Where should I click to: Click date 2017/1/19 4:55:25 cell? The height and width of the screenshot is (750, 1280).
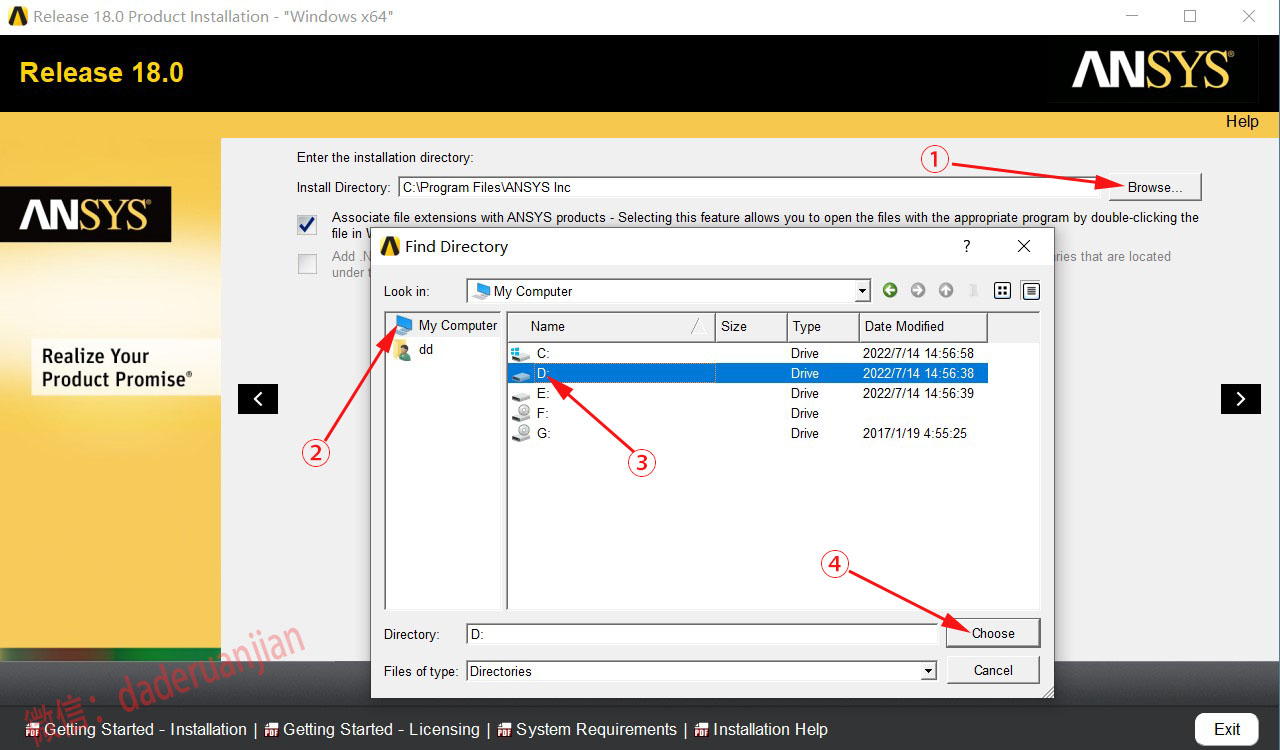(915, 433)
